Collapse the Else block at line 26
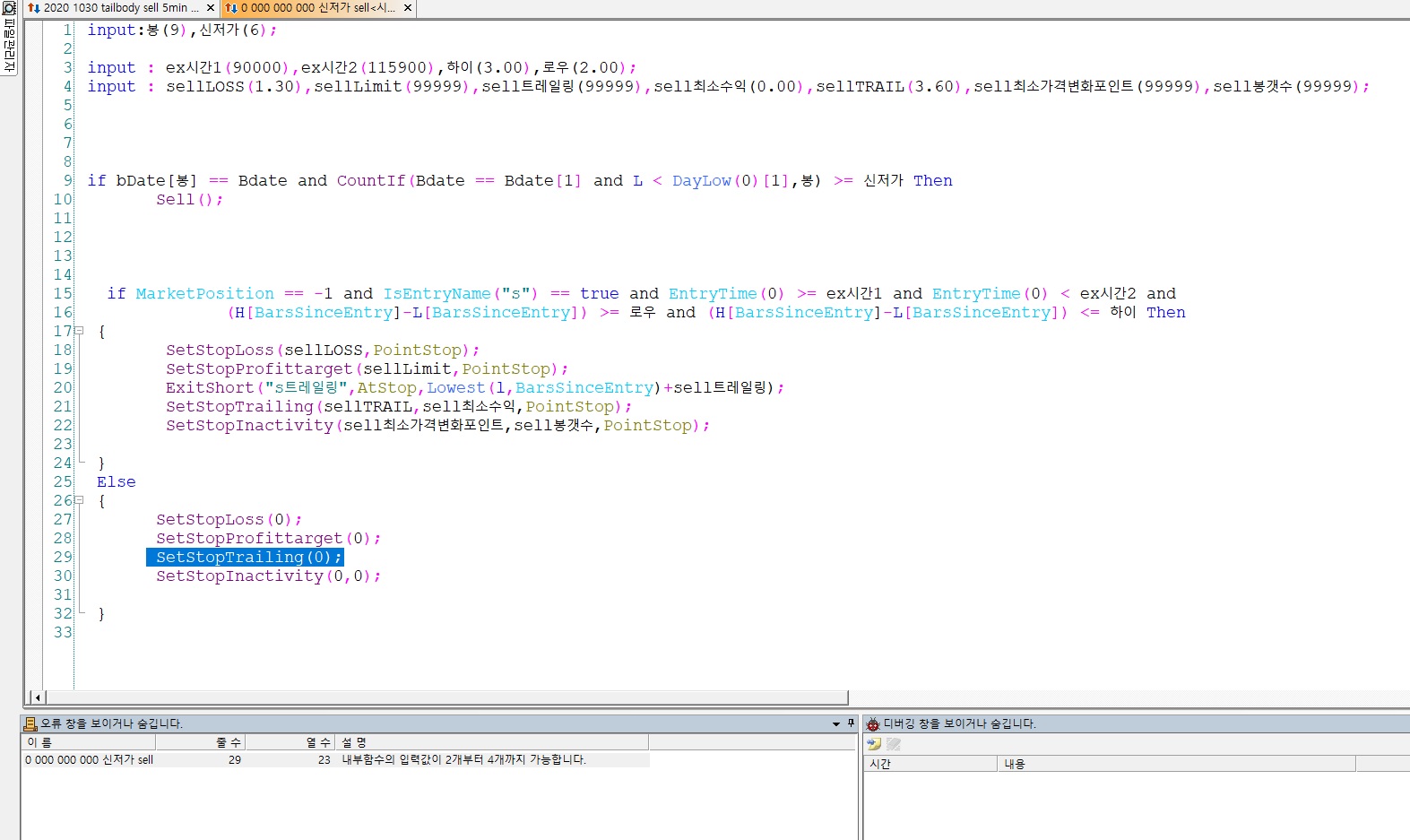The image size is (1410, 840). [x=79, y=500]
